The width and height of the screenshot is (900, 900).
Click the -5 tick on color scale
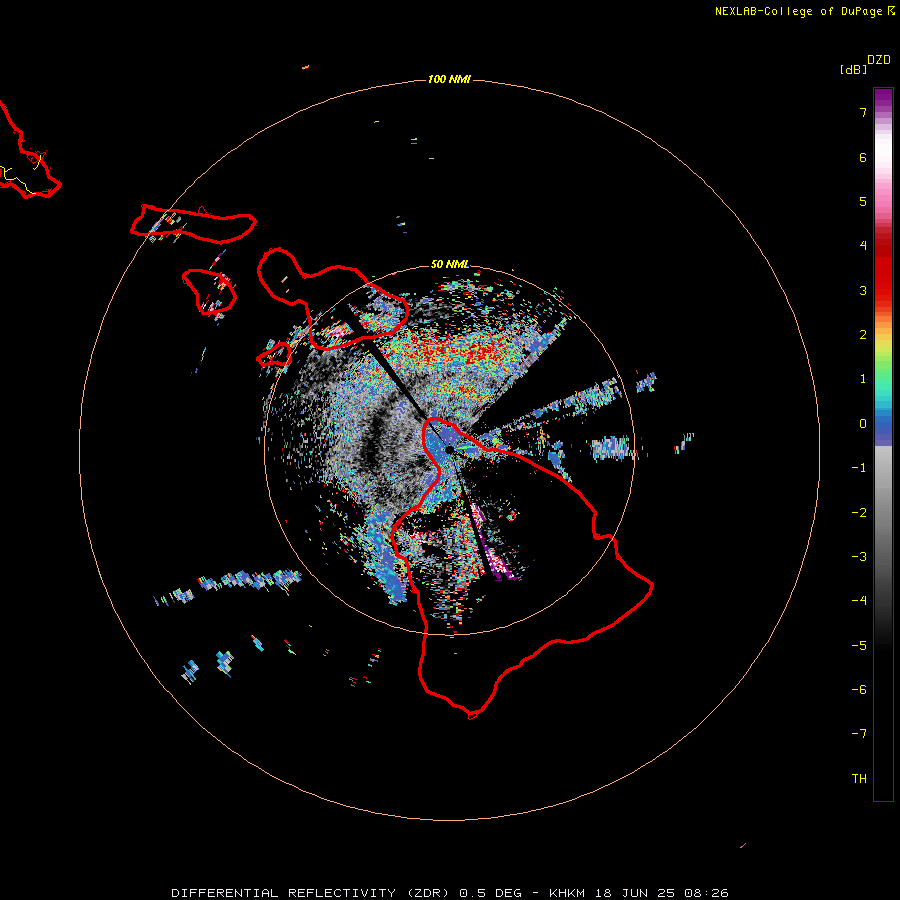[x=859, y=646]
